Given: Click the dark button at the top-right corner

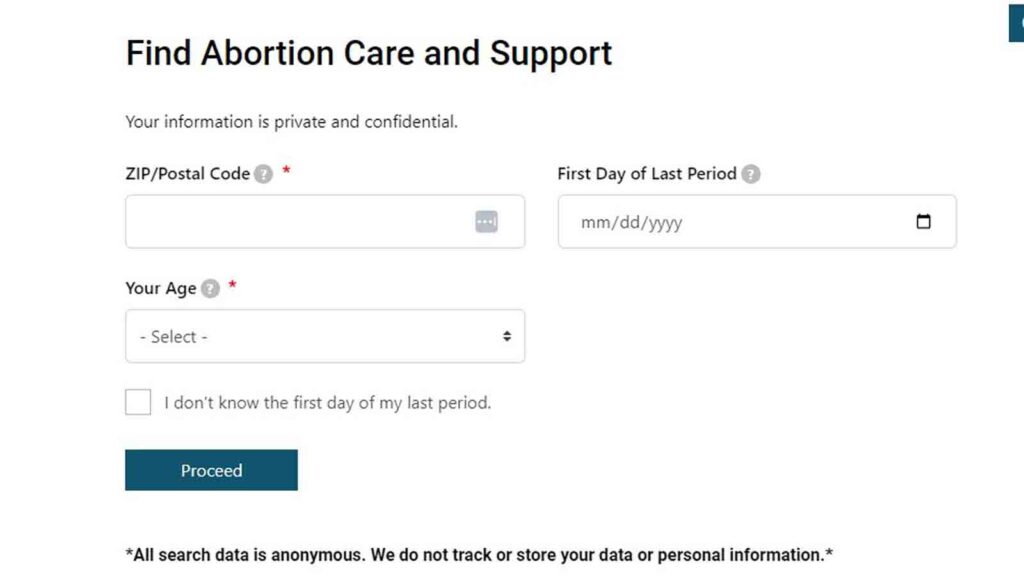Looking at the screenshot, I should [x=1016, y=22].
